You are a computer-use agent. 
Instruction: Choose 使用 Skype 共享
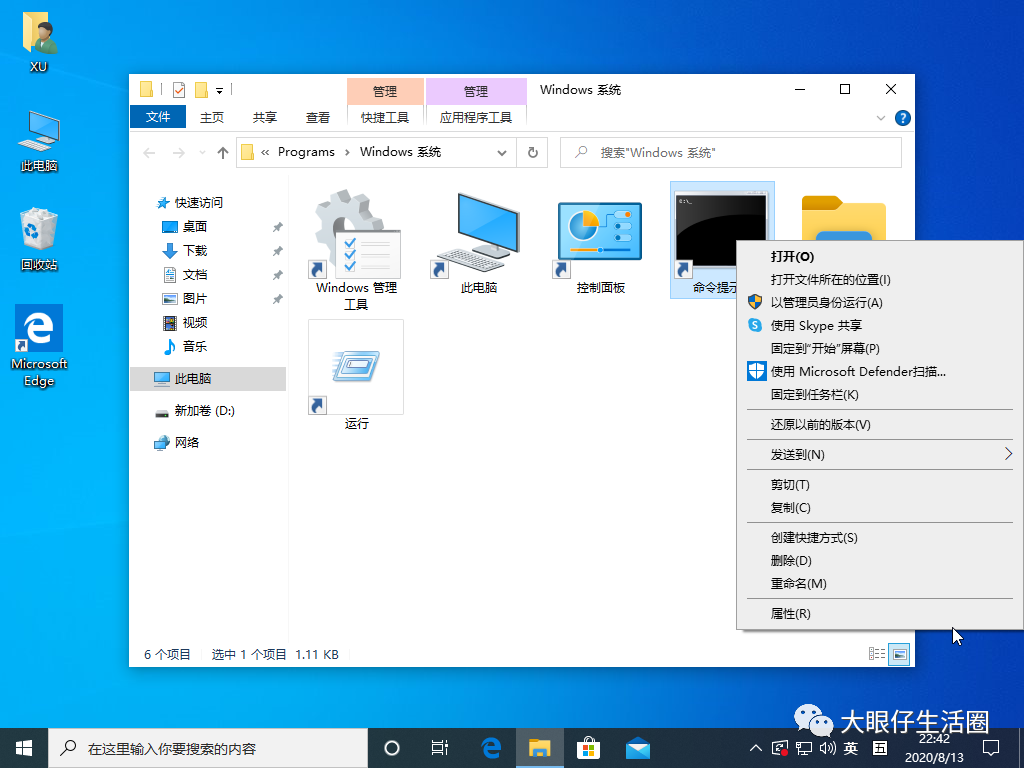[x=880, y=325]
